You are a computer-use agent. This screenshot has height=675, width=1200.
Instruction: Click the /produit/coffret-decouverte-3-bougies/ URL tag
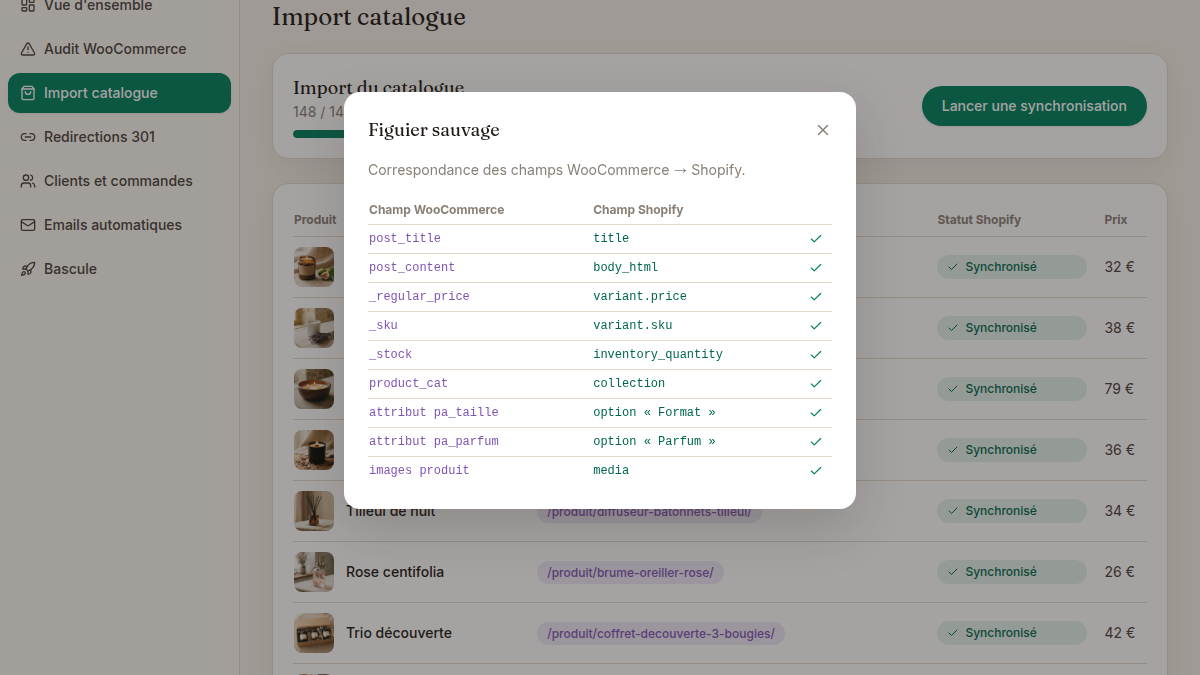point(661,633)
